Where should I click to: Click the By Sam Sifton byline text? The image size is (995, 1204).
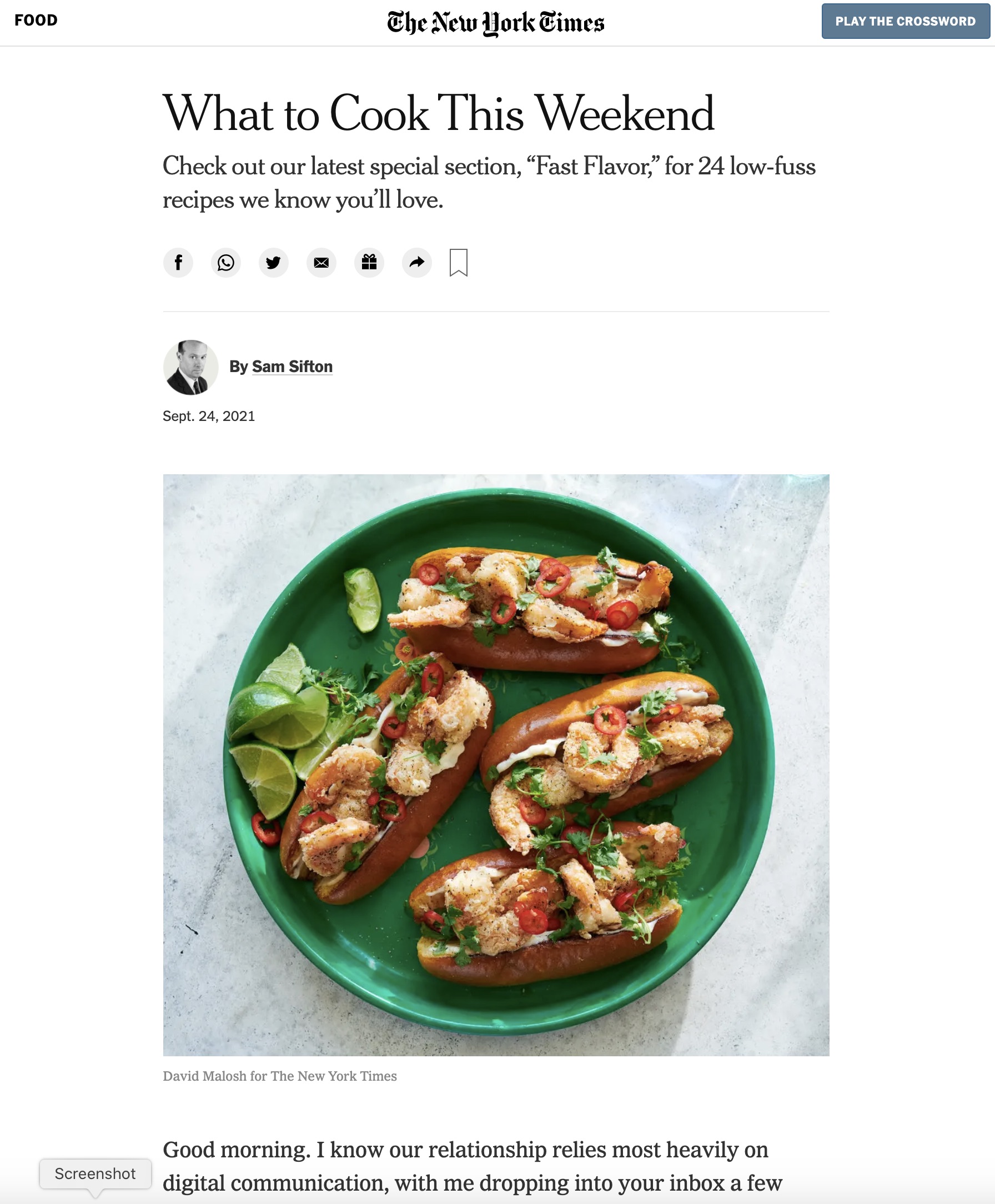[x=281, y=367]
